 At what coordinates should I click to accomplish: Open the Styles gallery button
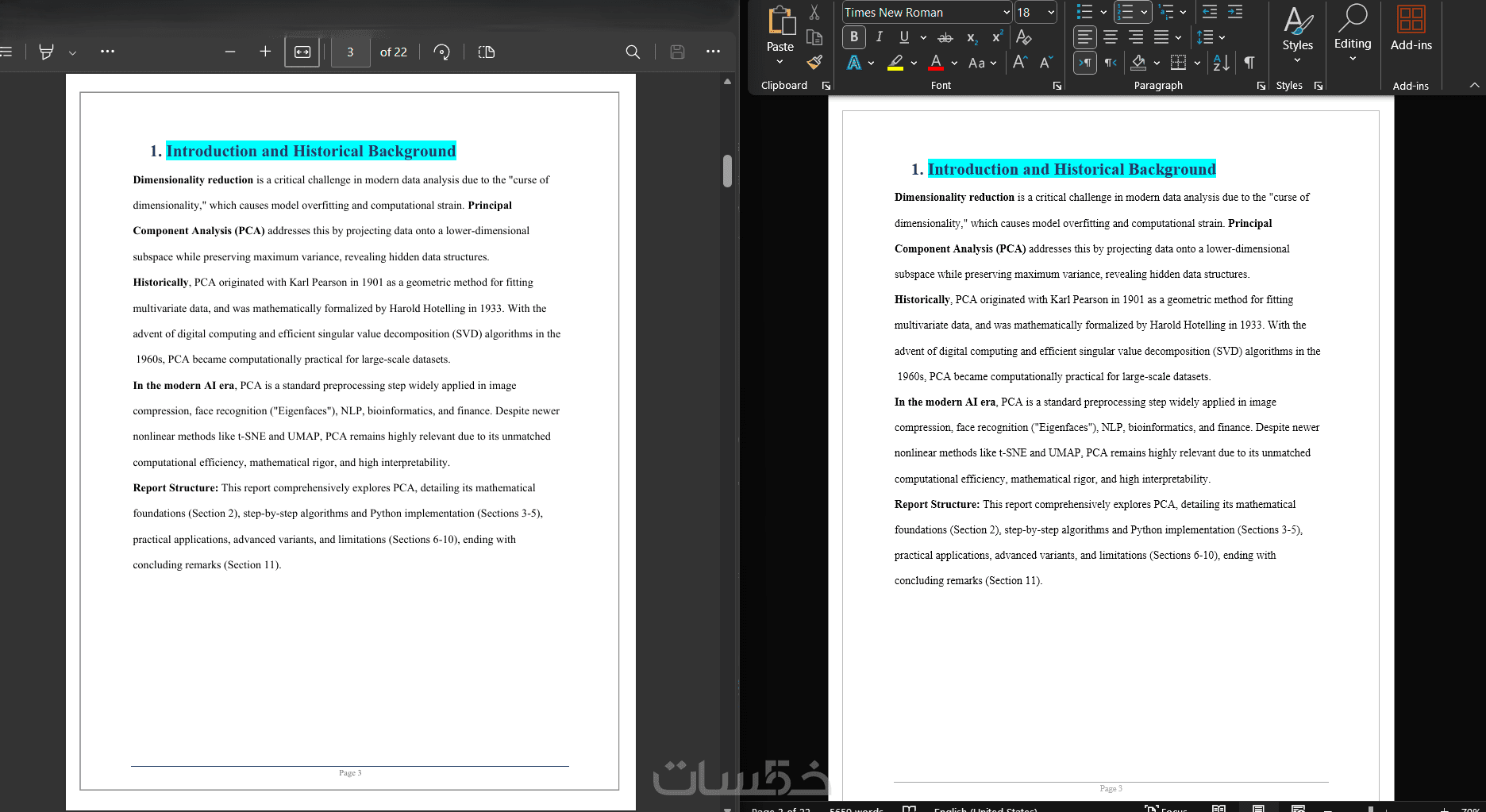[1298, 34]
